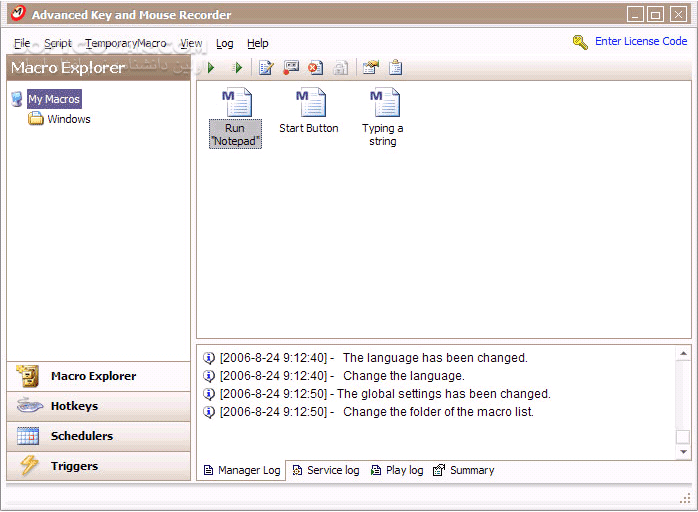Image resolution: width=698 pixels, height=512 pixels.
Task: Switch to the Manager Log tab
Action: tap(242, 470)
